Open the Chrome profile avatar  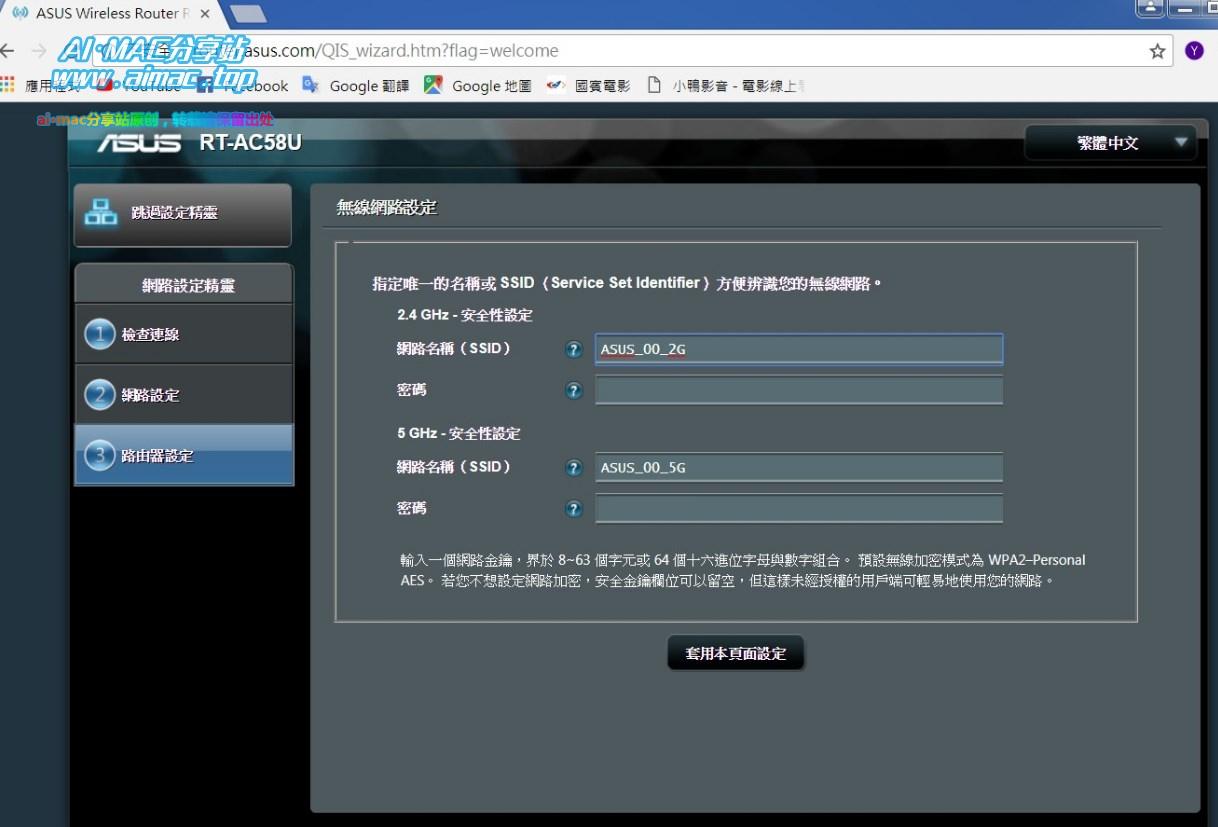[x=1194, y=51]
